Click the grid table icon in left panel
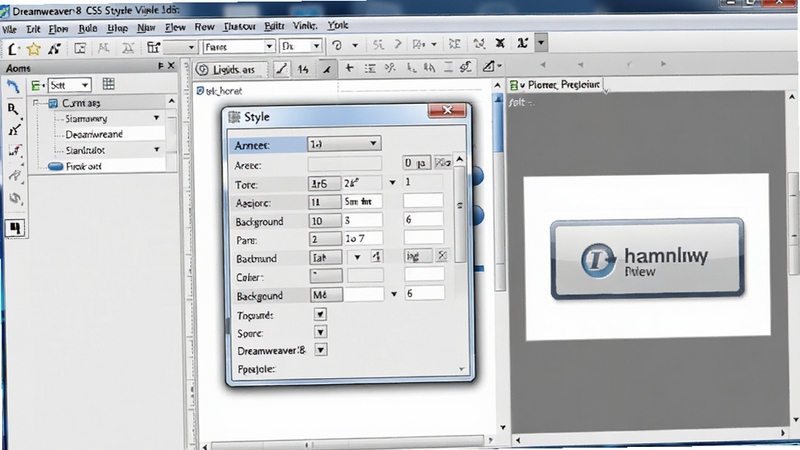The width and height of the screenshot is (800, 450). 108,84
